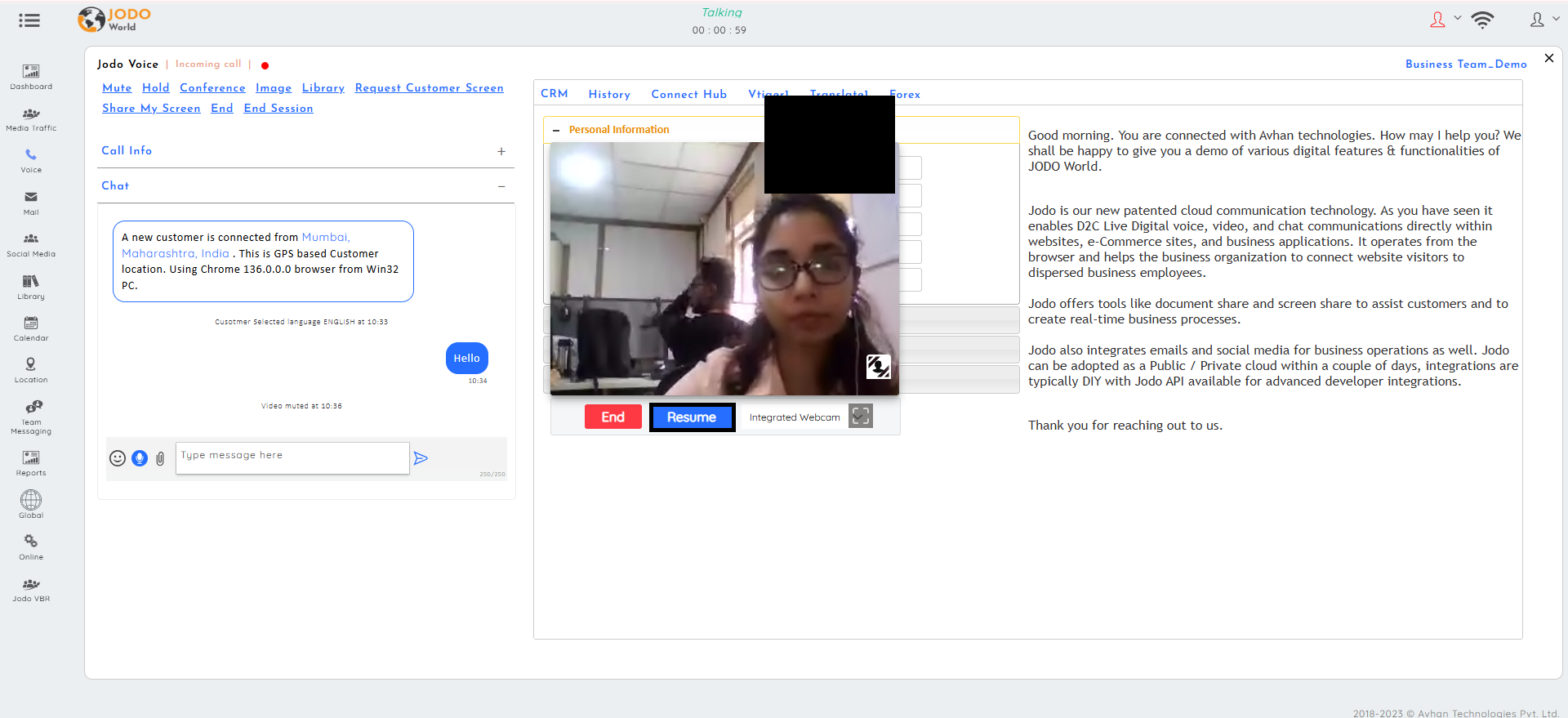The image size is (1568, 718).
Task: Click Share My Screen link
Action: (151, 109)
